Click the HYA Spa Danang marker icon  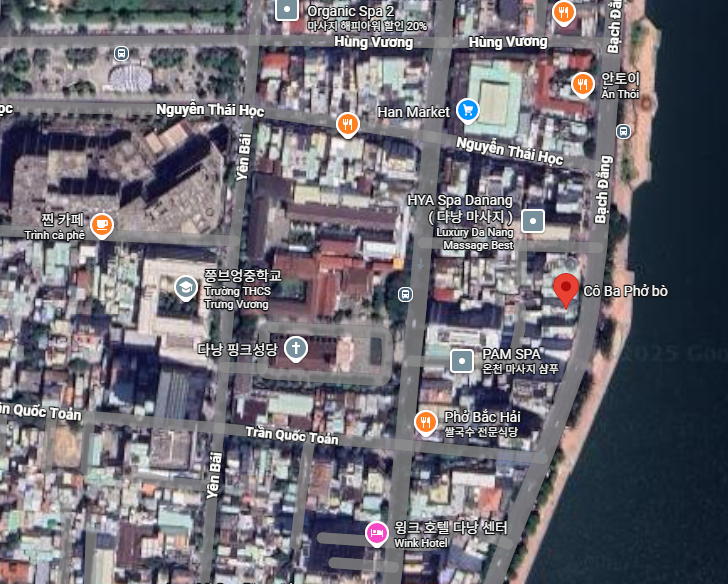point(534,221)
